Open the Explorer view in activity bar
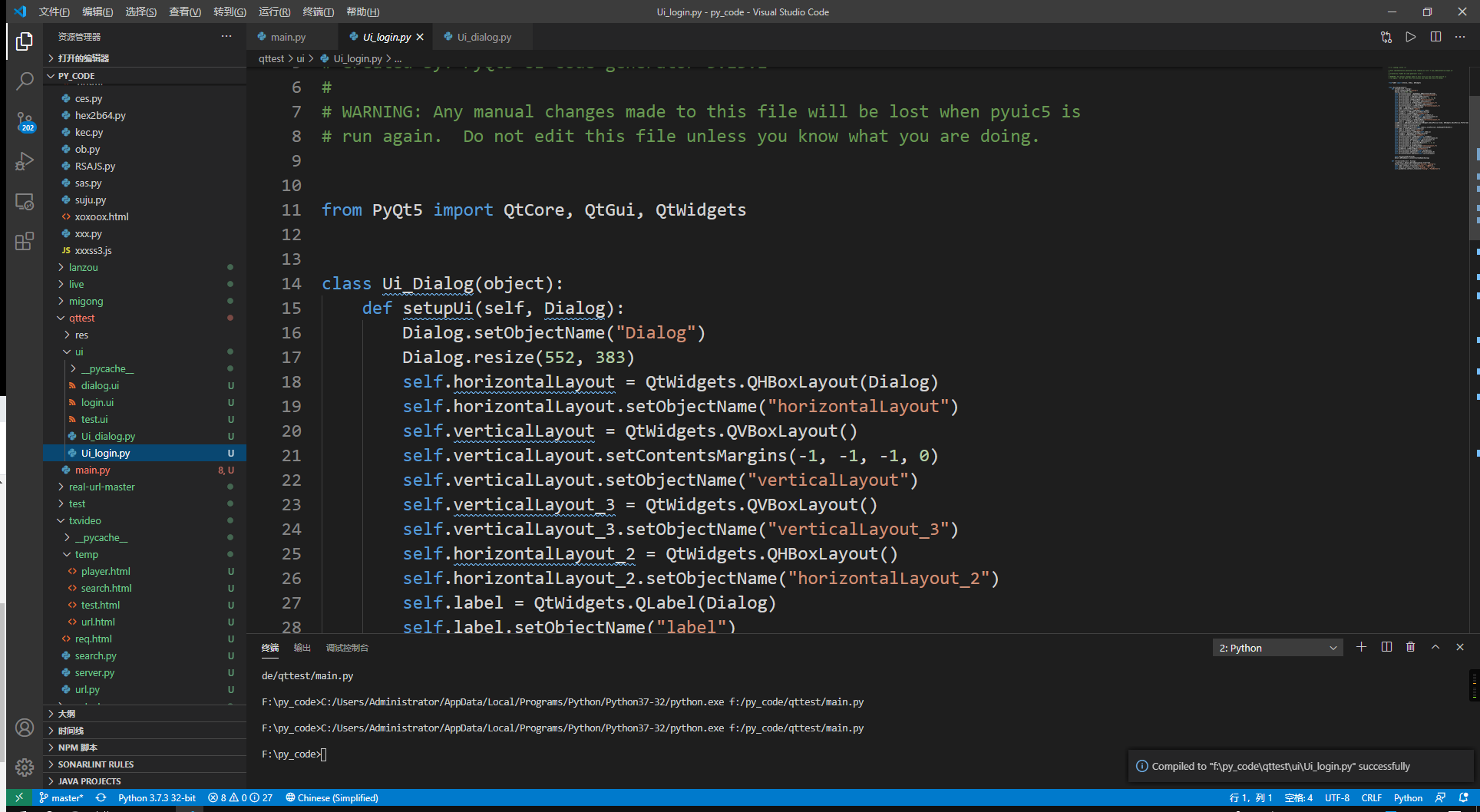The width and height of the screenshot is (1480, 812). coord(25,41)
